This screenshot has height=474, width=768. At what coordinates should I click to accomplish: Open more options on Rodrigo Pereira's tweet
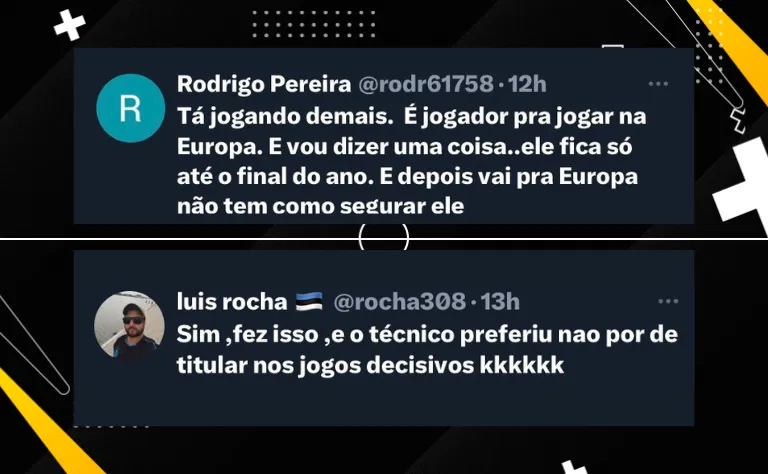(658, 84)
